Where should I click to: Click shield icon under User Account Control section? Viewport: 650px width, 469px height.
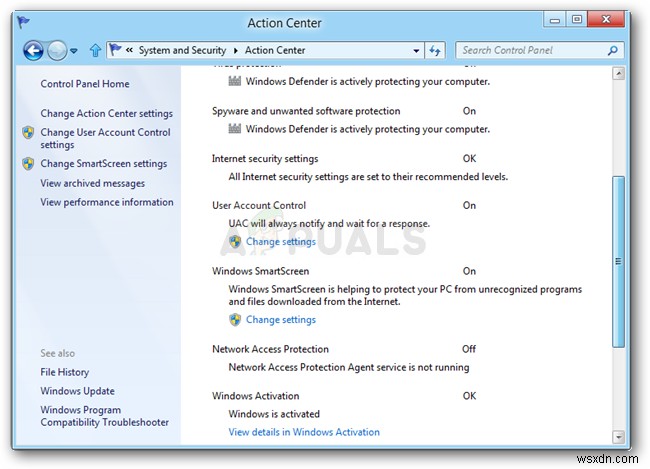(235, 241)
